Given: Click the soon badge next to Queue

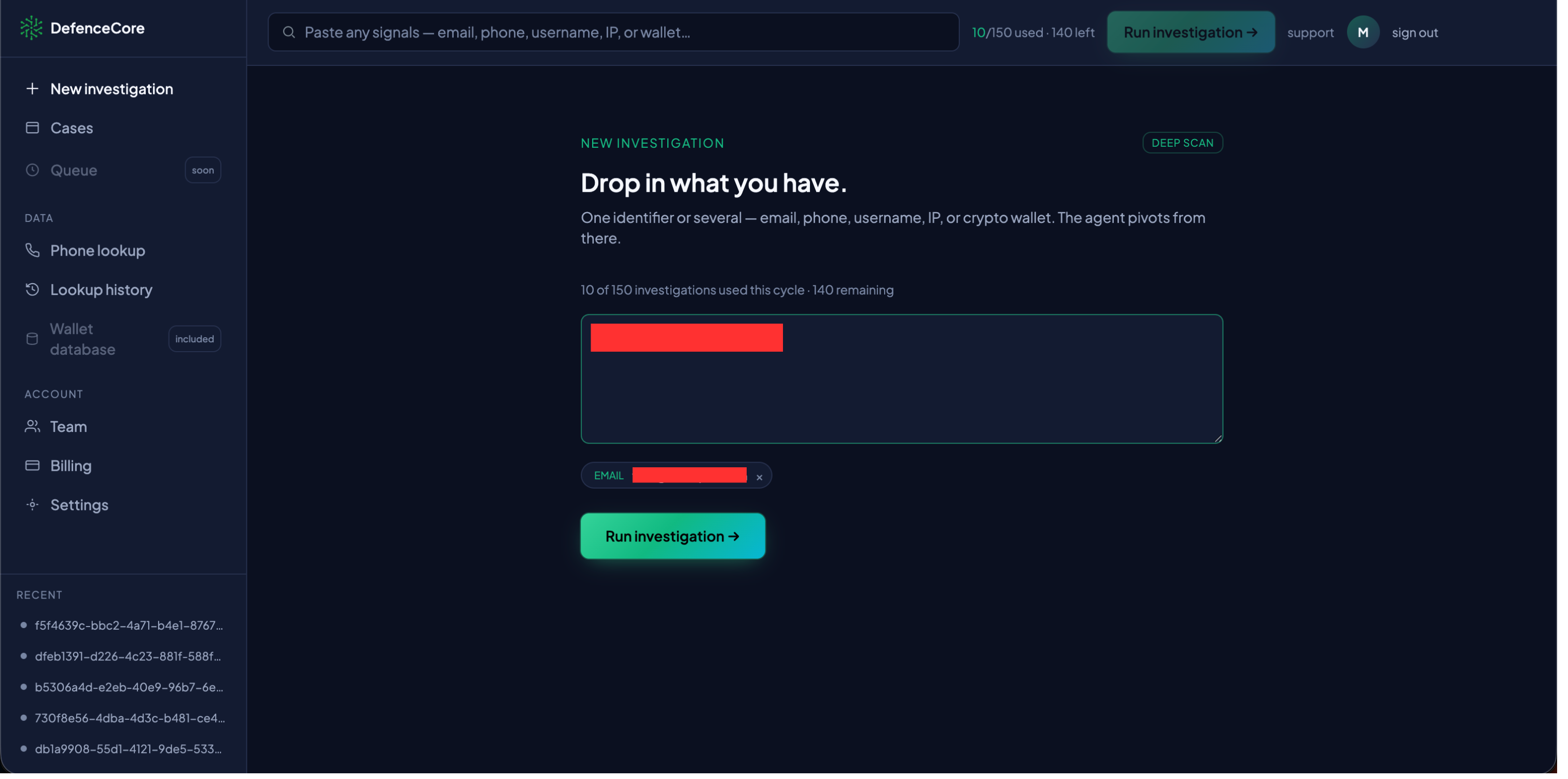Looking at the screenshot, I should [204, 171].
